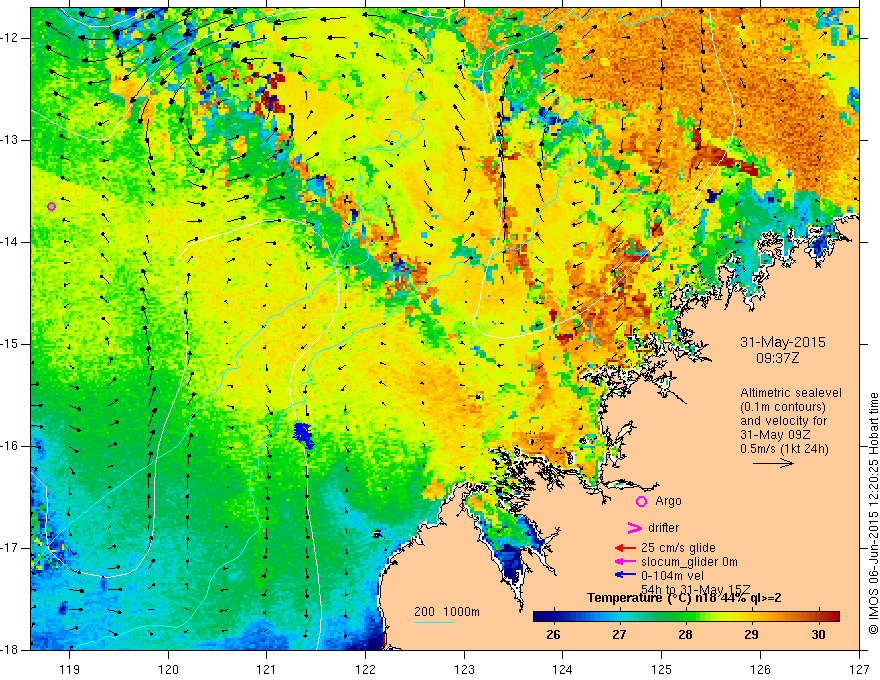The image size is (880, 680).
Task: Click the 'Temperature (°C) n18 44% ql>=2' title
Action: (x=684, y=598)
